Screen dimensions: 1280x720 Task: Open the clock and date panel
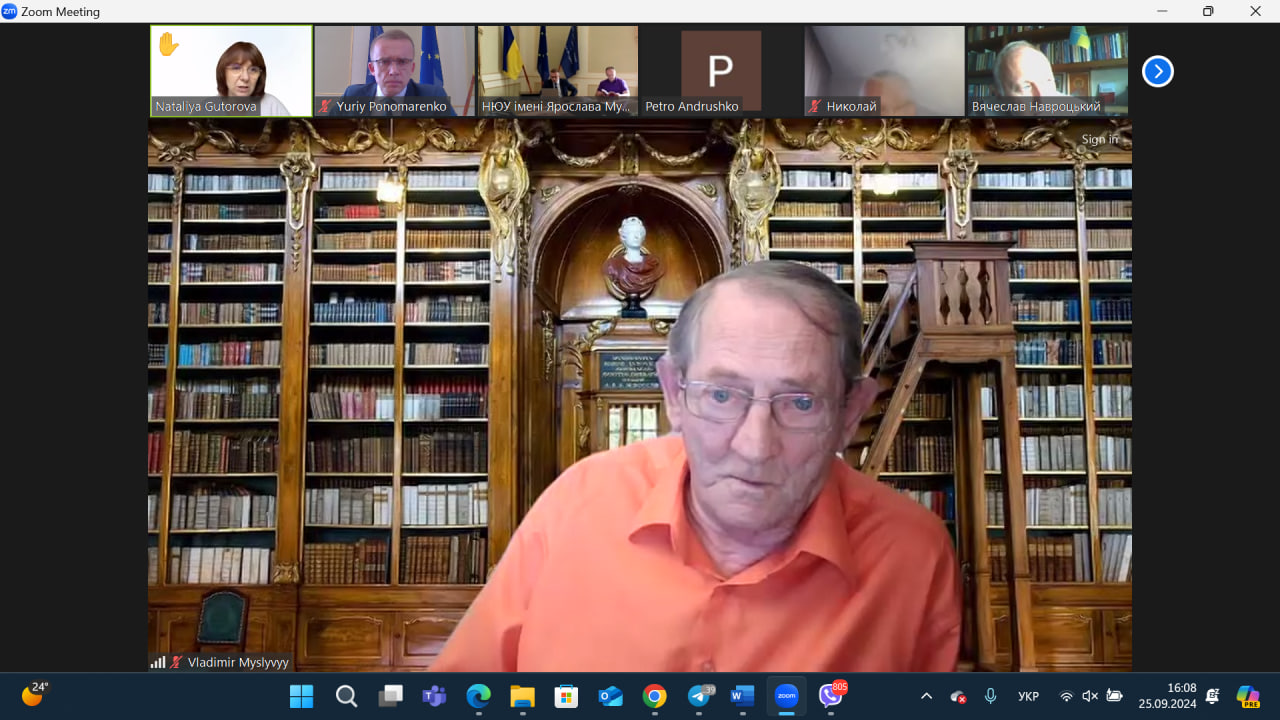[1167, 696]
